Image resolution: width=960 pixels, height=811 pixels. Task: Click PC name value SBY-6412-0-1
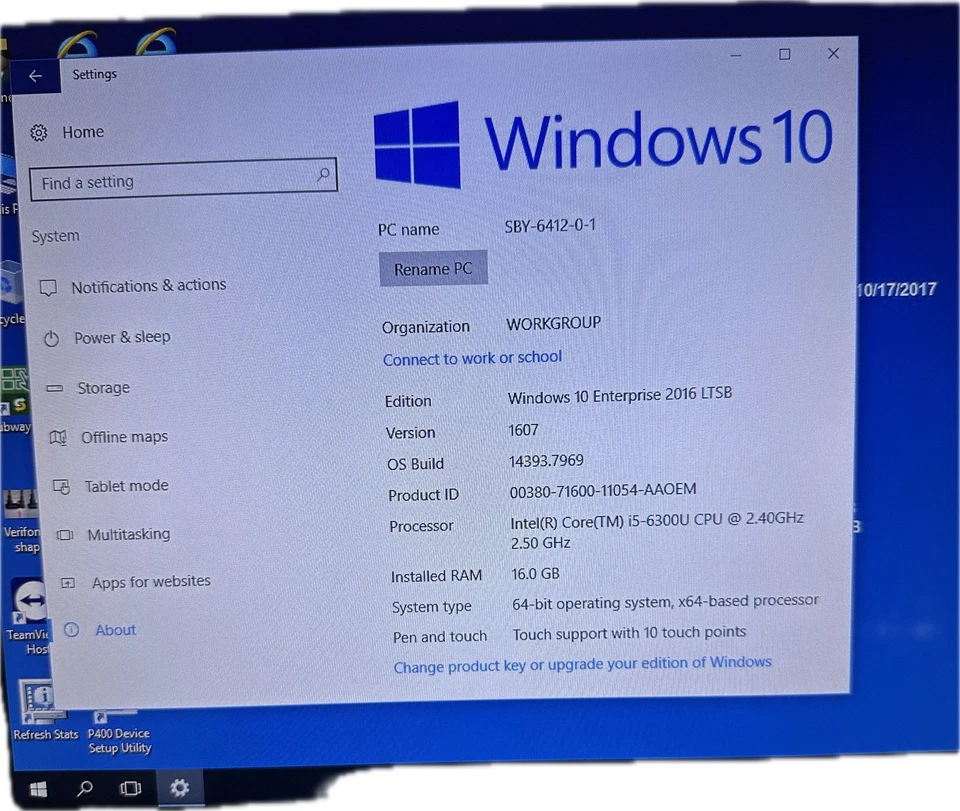(550, 226)
